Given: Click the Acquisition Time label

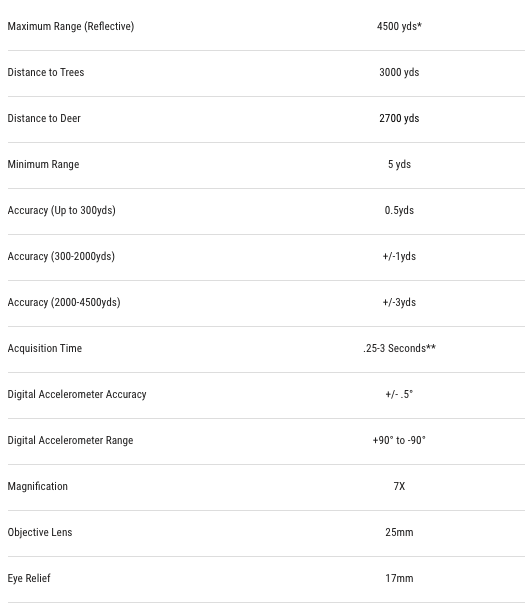Looking at the screenshot, I should pos(45,348).
